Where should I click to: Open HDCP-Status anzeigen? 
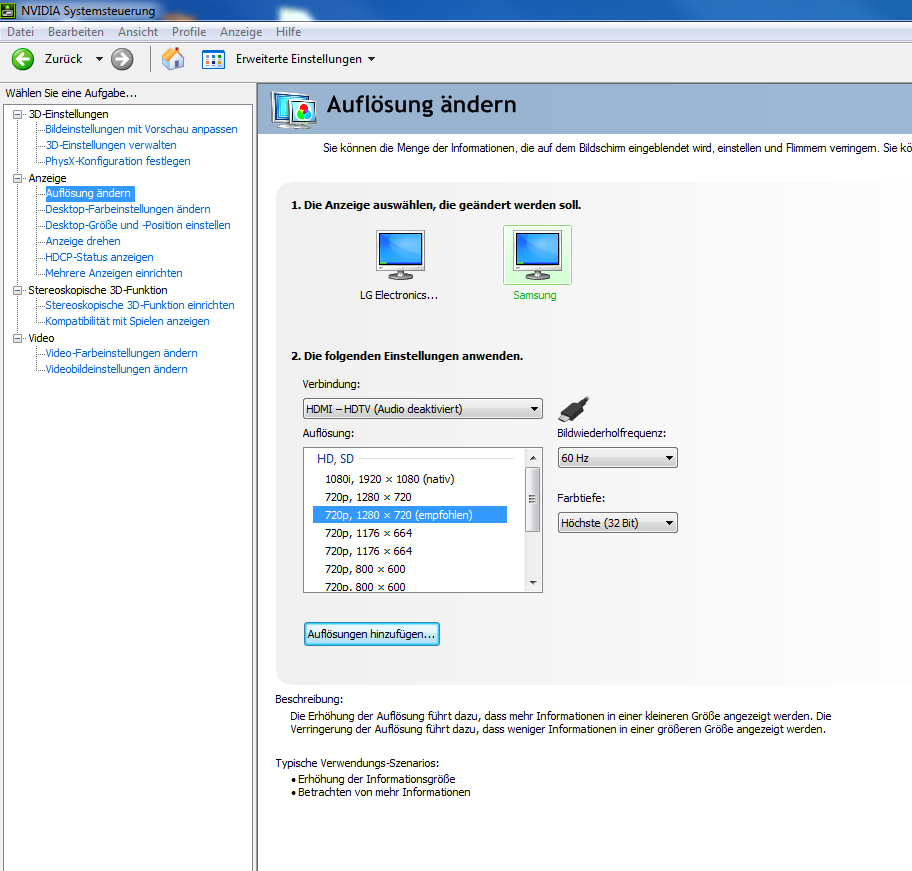[99, 257]
